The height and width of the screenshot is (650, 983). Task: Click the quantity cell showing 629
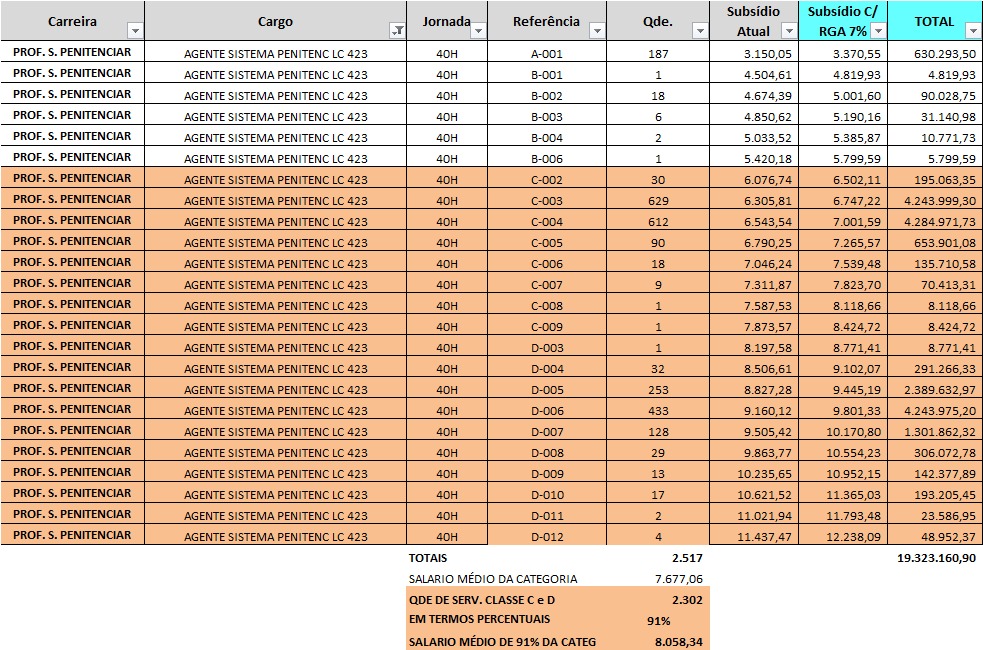click(x=656, y=201)
